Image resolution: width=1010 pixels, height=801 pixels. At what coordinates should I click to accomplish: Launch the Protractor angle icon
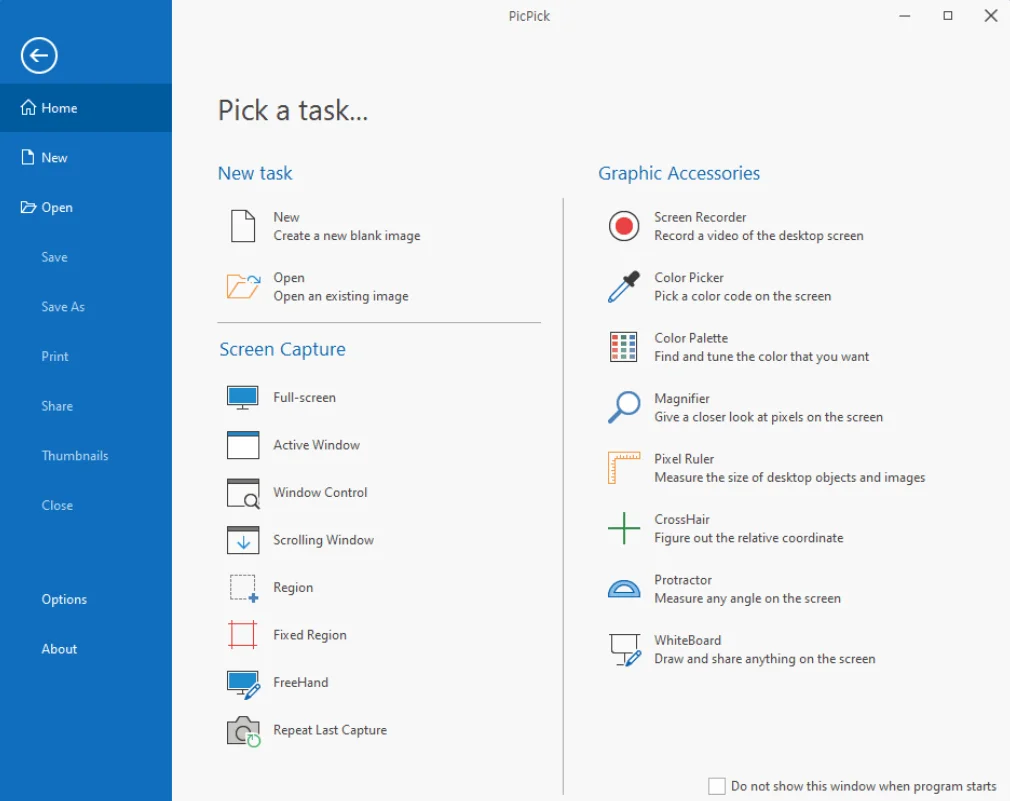[624, 589]
